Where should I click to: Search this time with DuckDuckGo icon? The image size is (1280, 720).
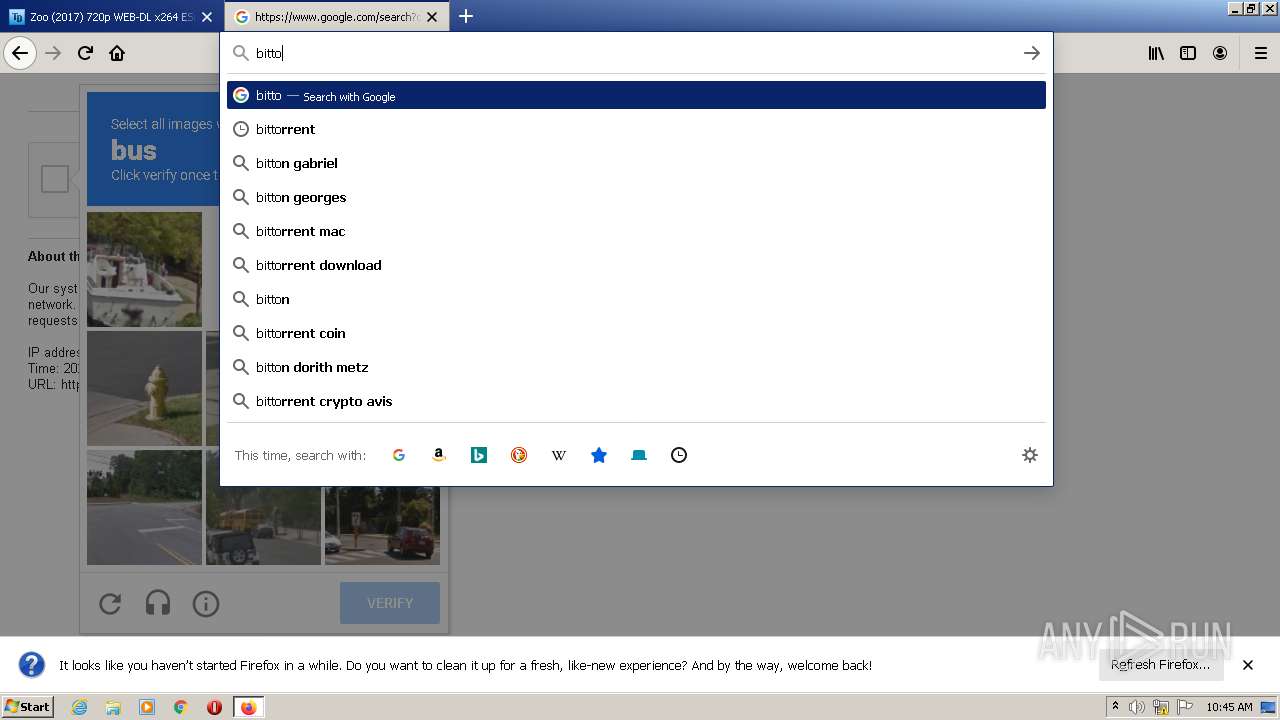click(x=519, y=455)
